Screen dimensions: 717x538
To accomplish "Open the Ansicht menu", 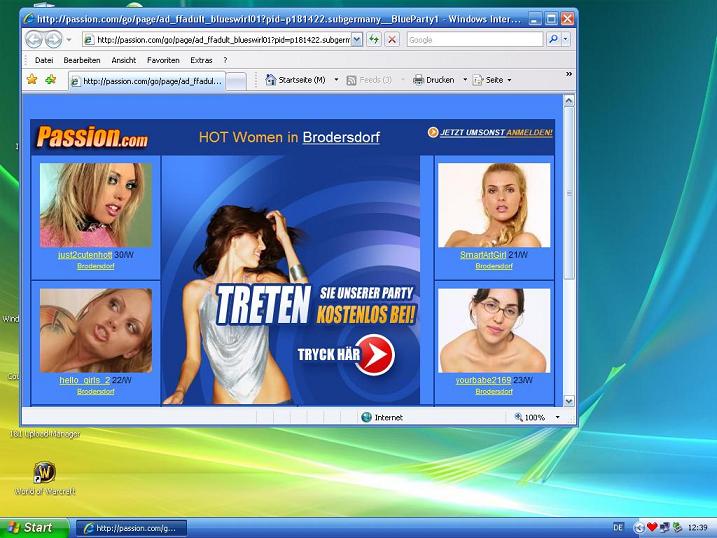I will click(123, 60).
